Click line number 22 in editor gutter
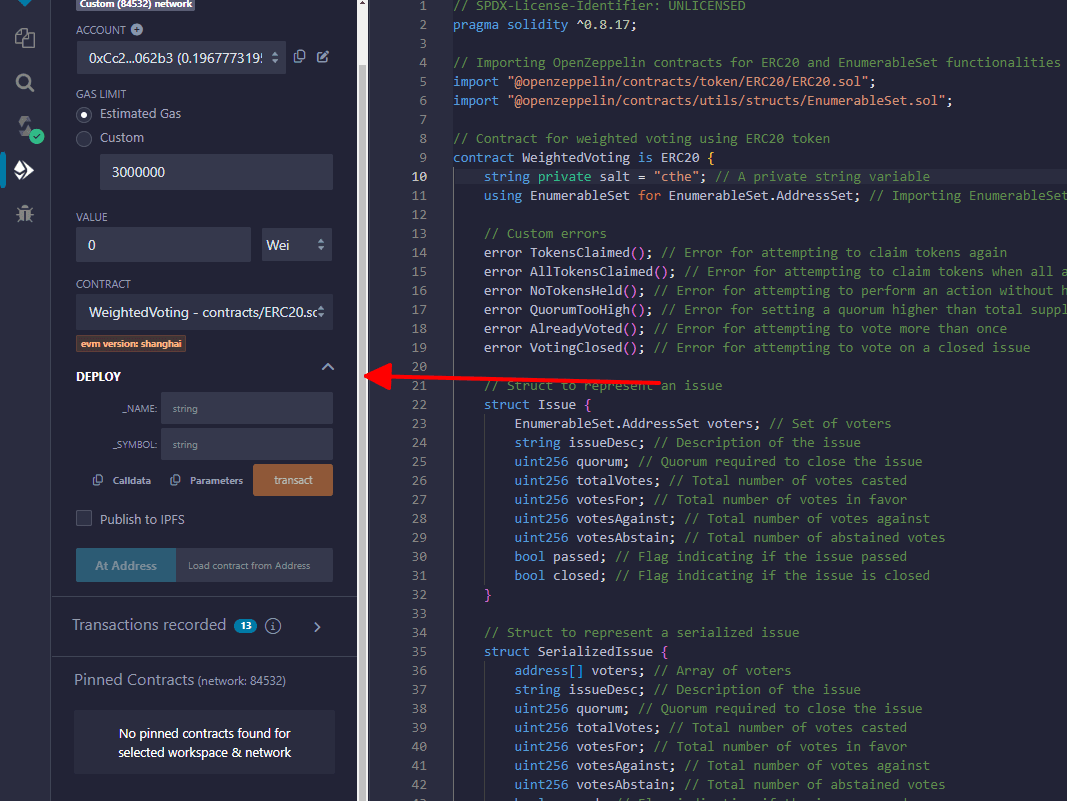Image resolution: width=1067 pixels, height=801 pixels. tap(419, 404)
